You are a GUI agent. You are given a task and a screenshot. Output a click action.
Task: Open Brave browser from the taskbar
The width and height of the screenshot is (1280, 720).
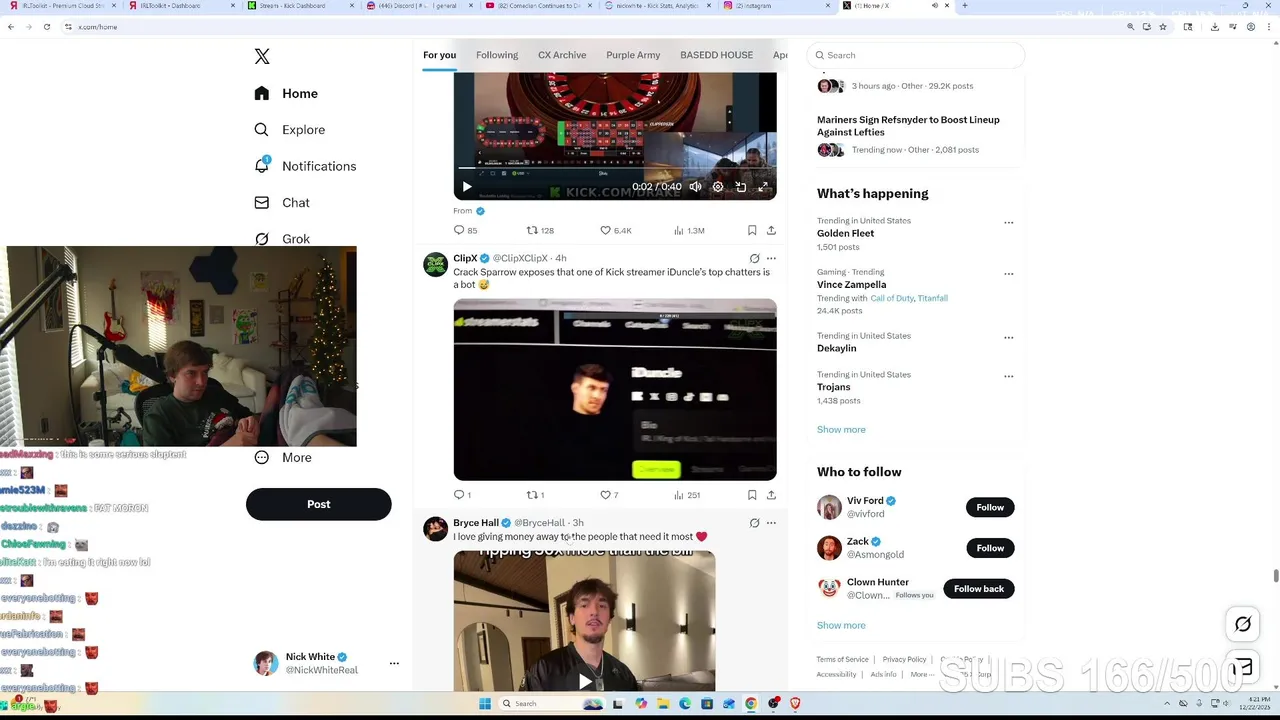795,704
